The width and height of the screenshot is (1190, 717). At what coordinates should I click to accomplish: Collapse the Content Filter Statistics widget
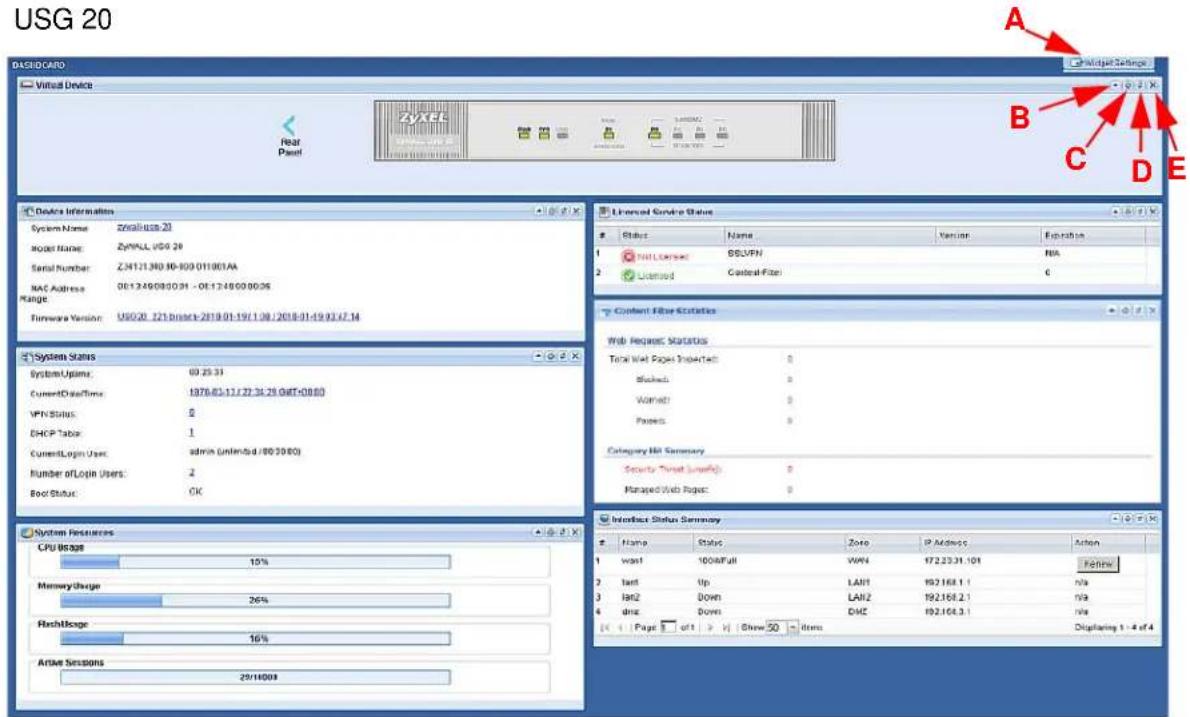1112,310
